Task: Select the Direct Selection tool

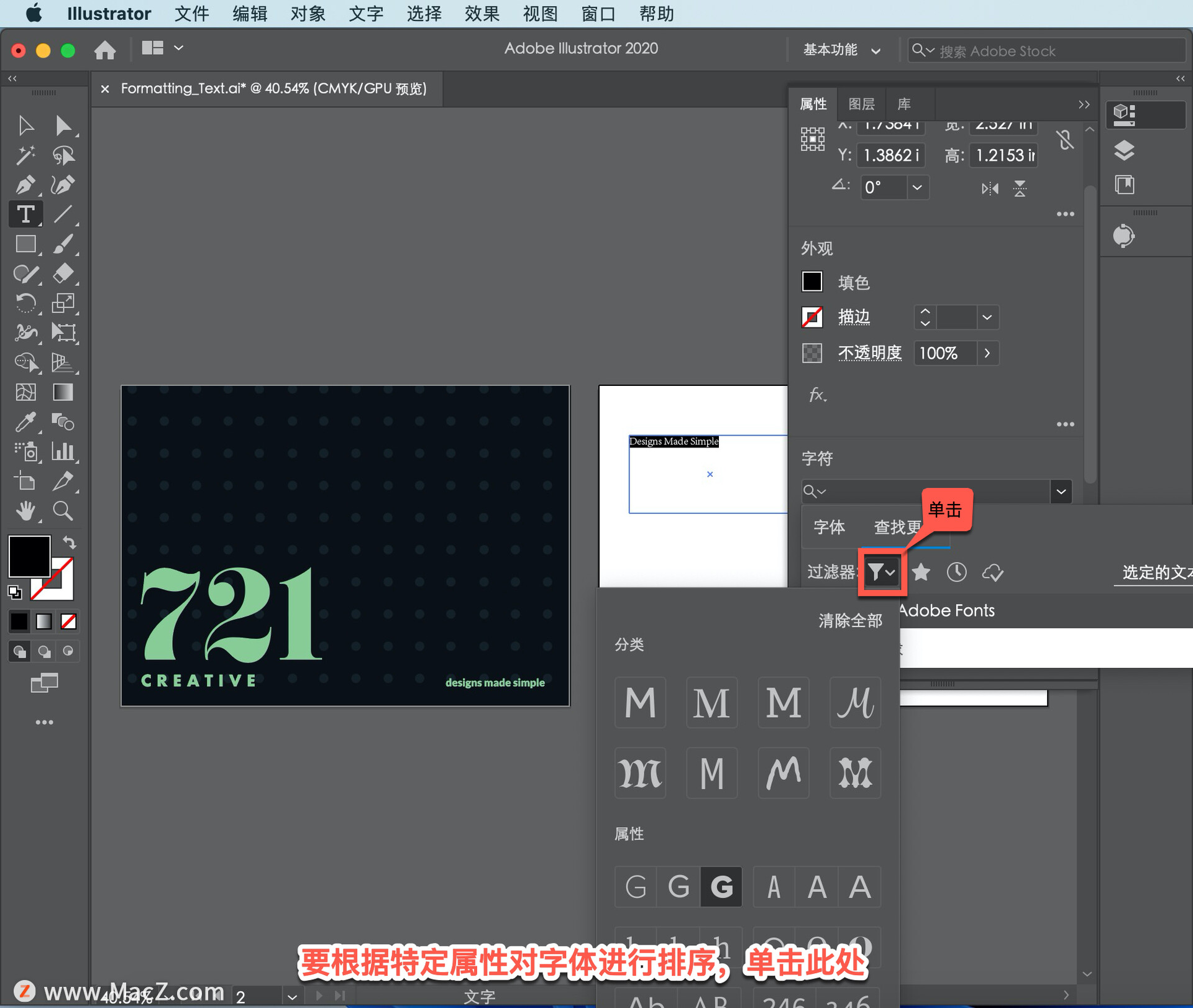Action: tap(63, 126)
